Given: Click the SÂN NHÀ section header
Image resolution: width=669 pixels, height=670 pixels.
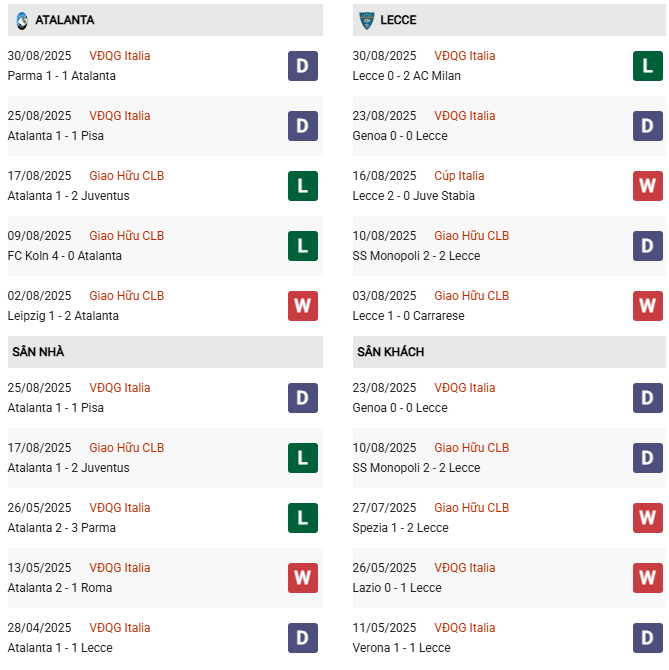Looking at the screenshot, I should point(38,352).
